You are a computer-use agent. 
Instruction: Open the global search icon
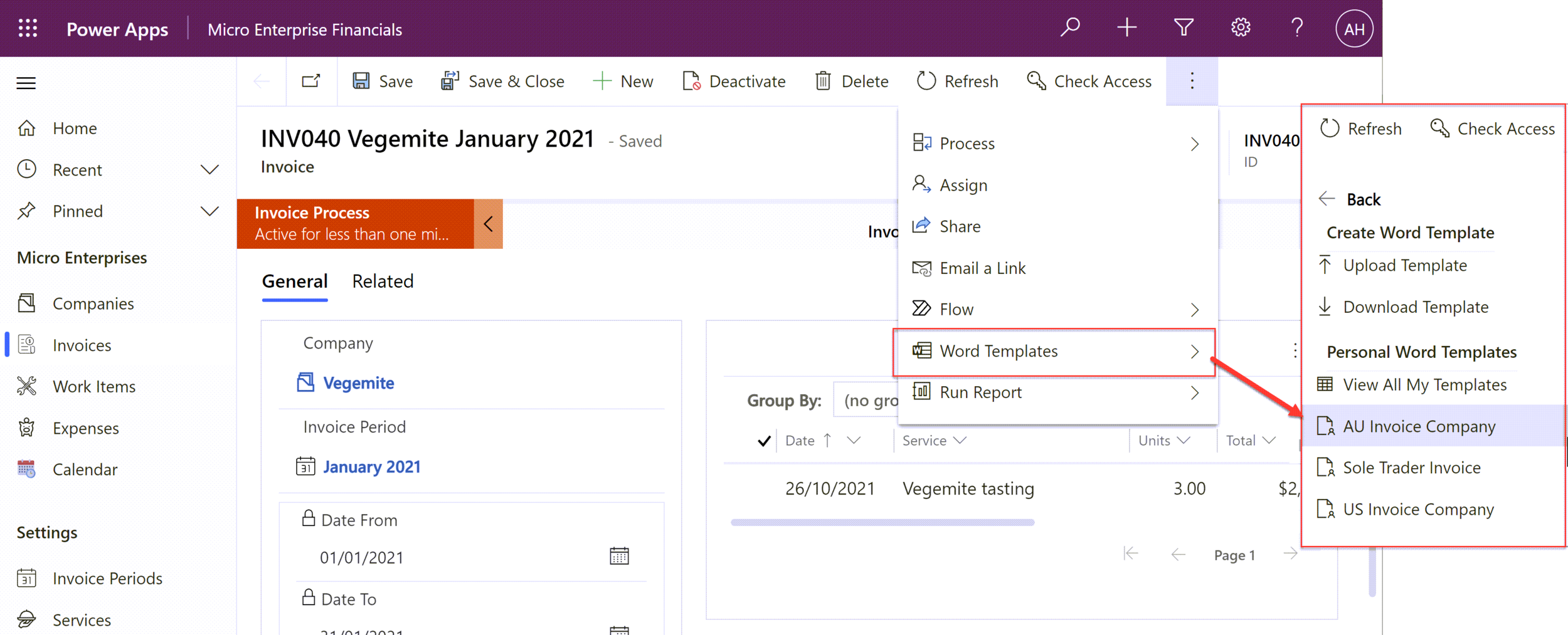pyautogui.click(x=1069, y=28)
